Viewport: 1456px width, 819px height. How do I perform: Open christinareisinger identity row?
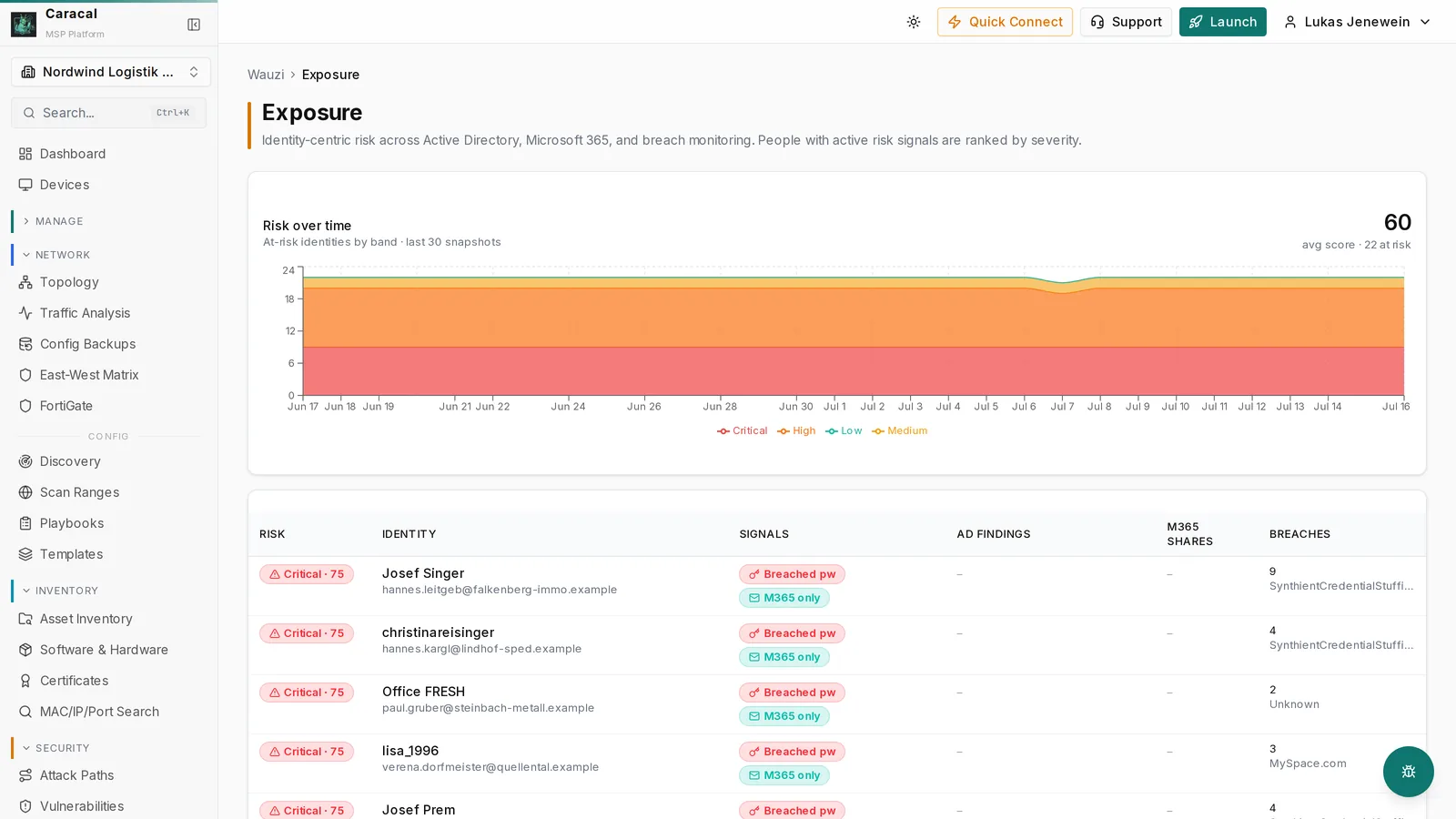[x=836, y=645]
